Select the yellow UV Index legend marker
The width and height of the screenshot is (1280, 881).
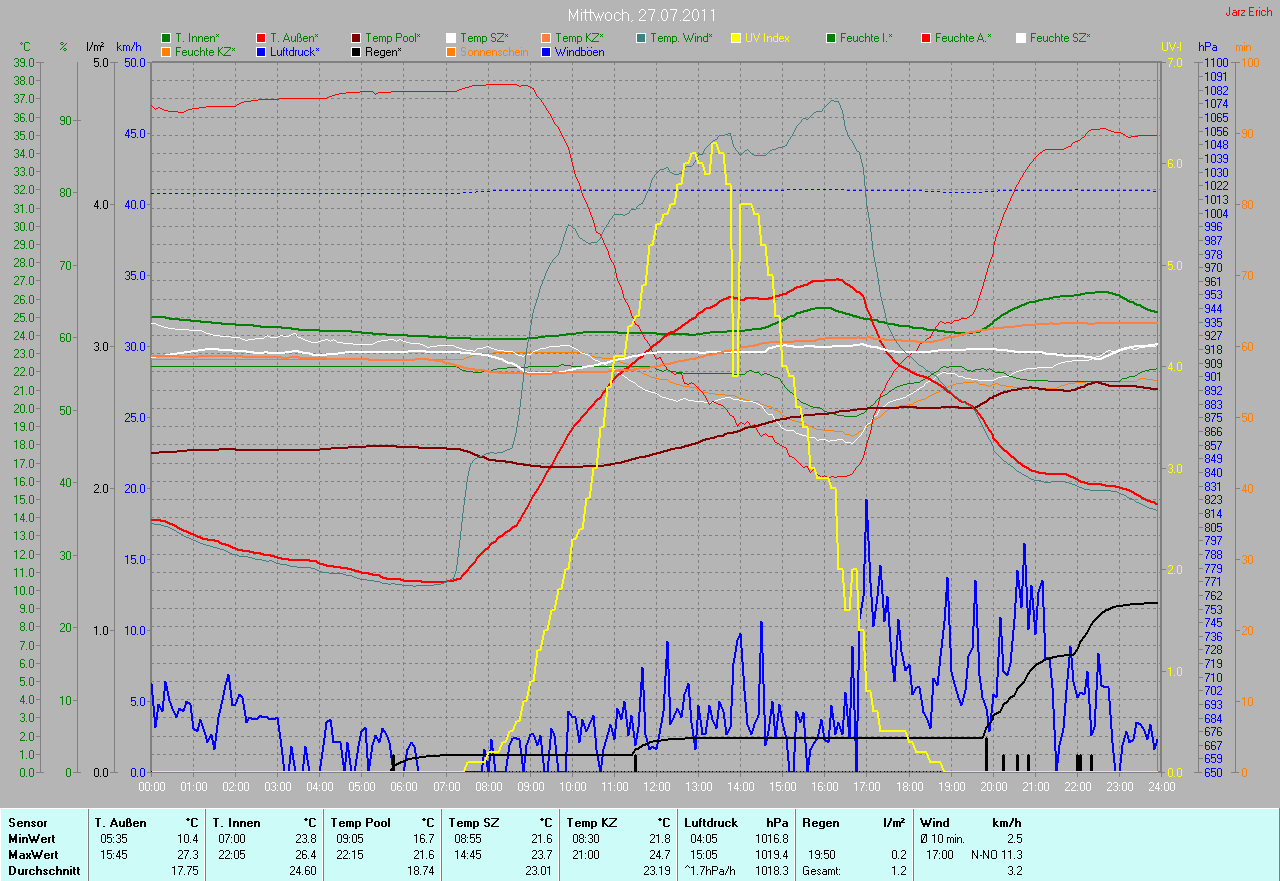(x=737, y=38)
